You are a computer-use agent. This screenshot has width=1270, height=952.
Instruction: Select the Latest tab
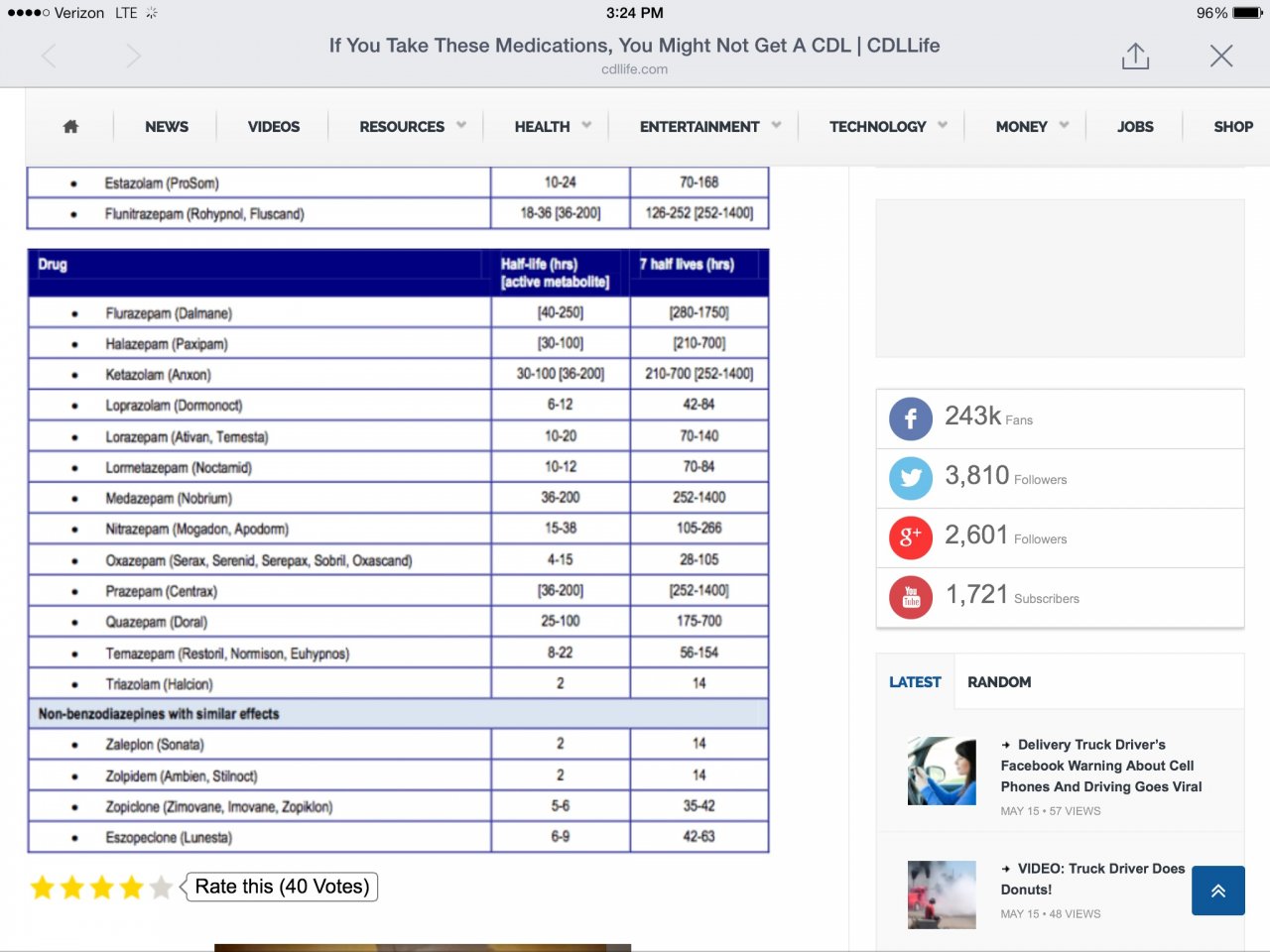(915, 682)
